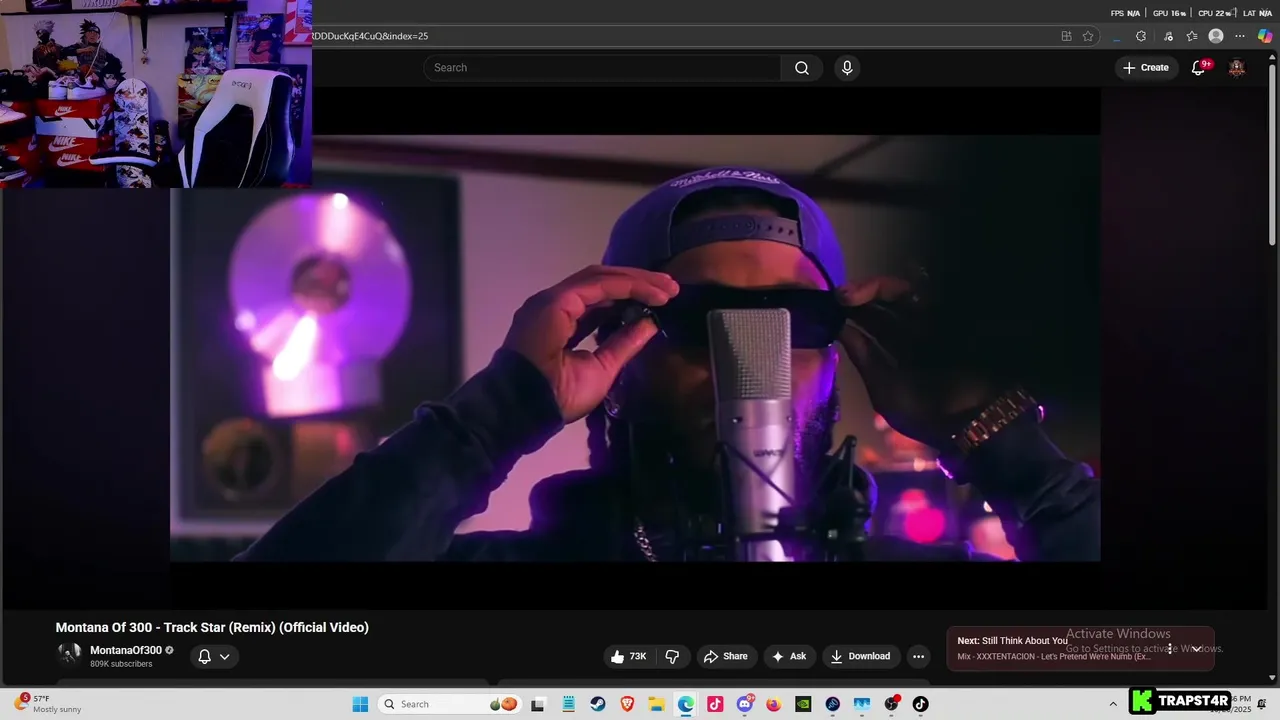Open MontanaOf300 channel name link

point(126,650)
